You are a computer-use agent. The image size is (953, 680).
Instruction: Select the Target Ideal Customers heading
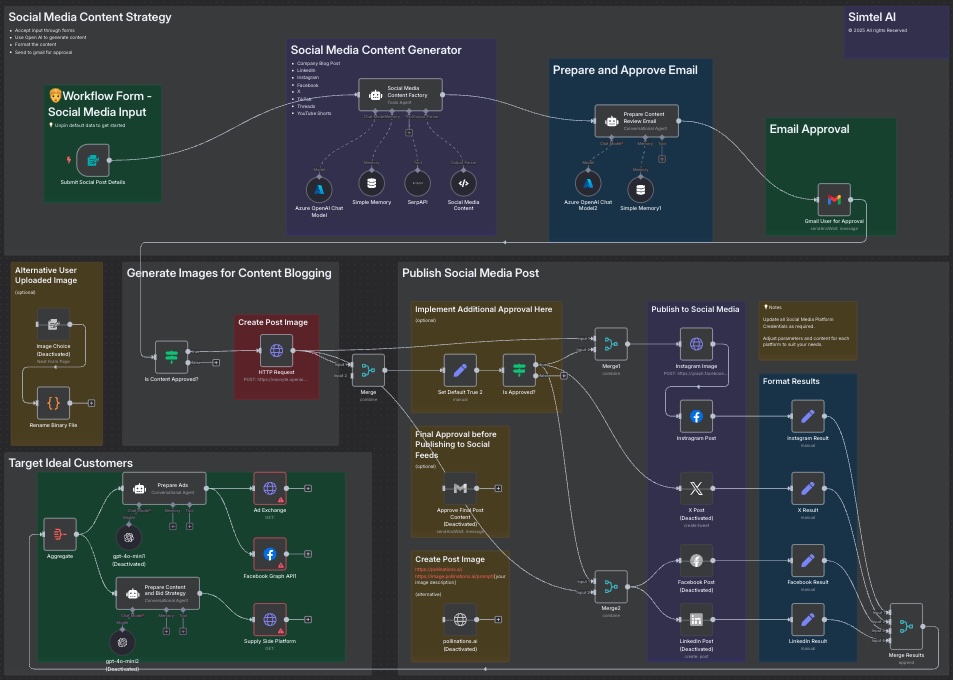point(71,463)
